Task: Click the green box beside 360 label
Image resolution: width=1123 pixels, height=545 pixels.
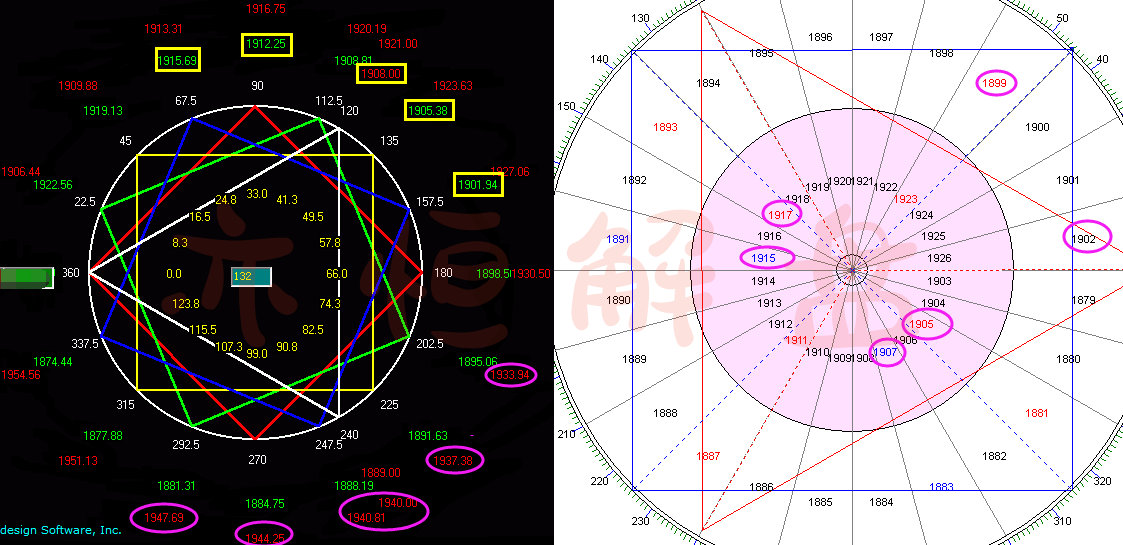Action: point(27,278)
